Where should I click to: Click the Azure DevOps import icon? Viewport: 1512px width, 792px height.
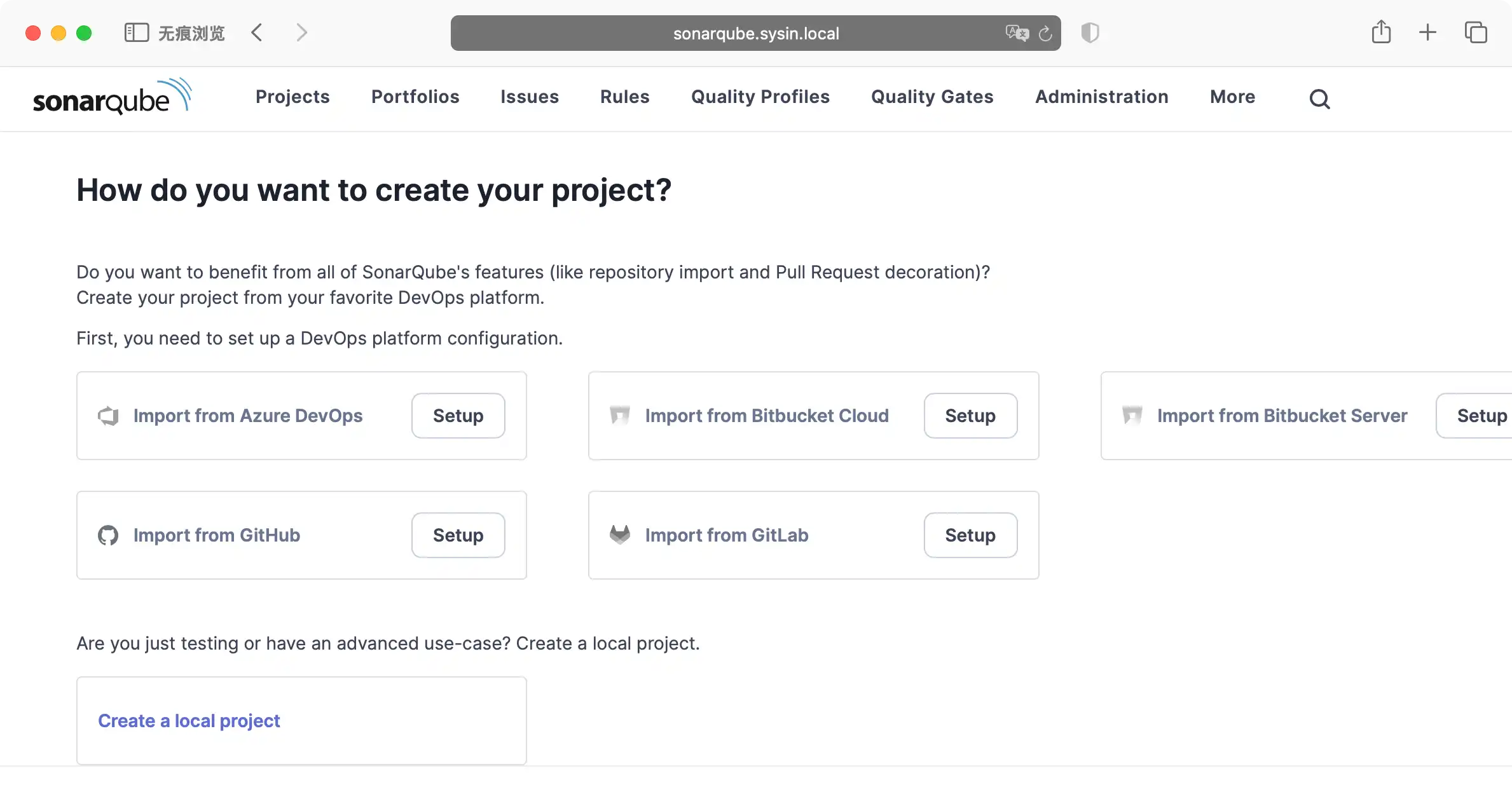pos(108,415)
